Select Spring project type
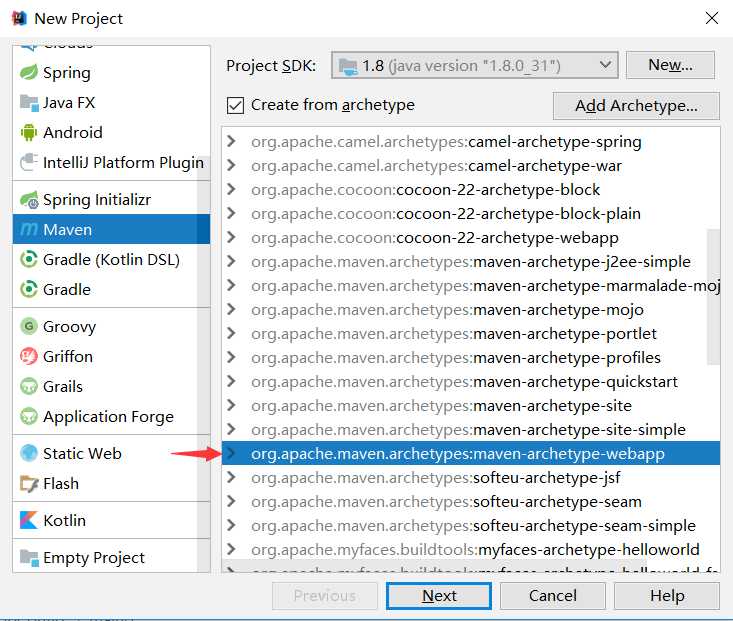Viewport: 733px width, 621px height. (111, 72)
